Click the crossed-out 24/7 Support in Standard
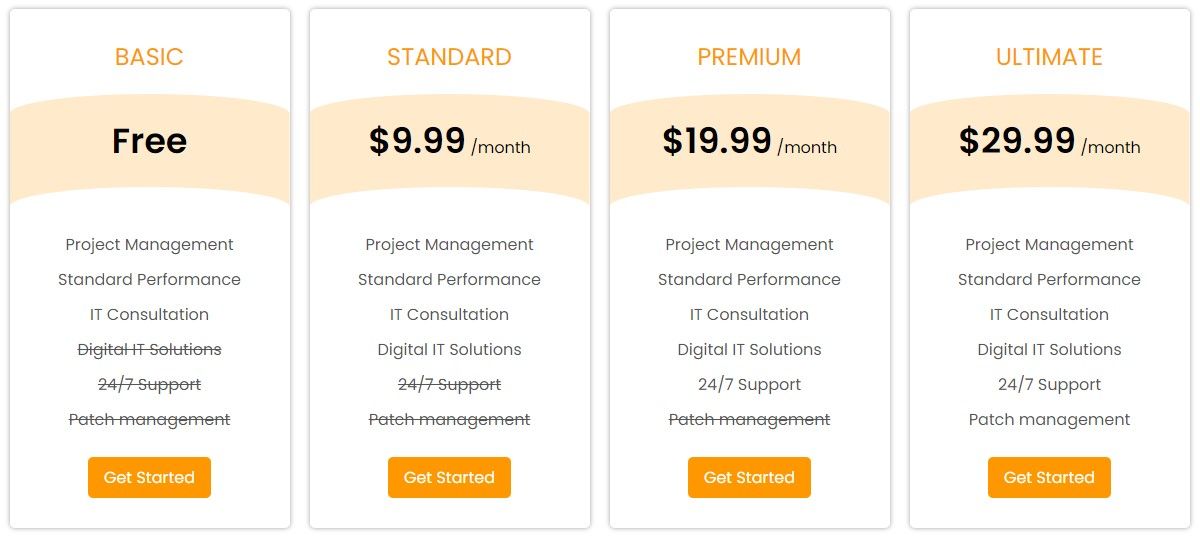 click(449, 384)
